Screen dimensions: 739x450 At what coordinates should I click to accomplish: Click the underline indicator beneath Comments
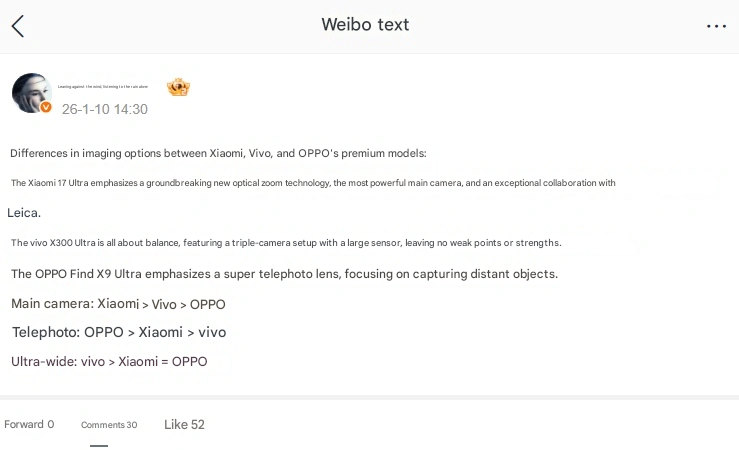(x=98, y=445)
